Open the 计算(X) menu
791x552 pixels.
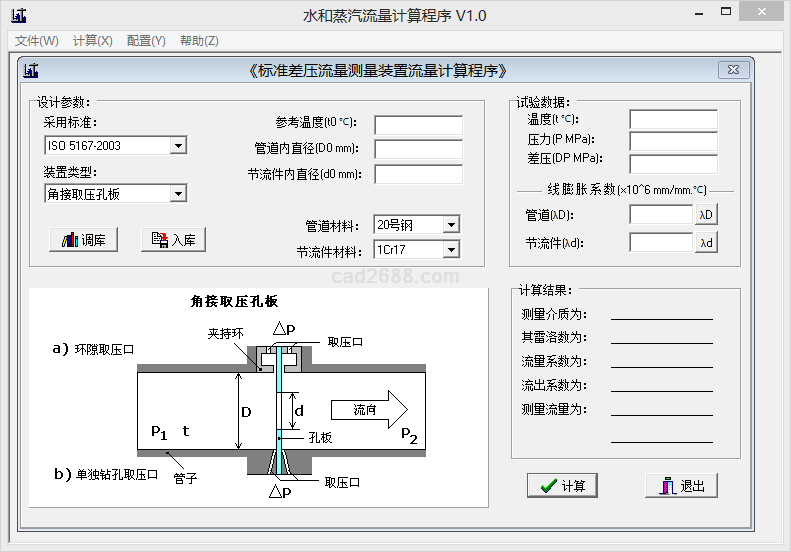point(92,41)
